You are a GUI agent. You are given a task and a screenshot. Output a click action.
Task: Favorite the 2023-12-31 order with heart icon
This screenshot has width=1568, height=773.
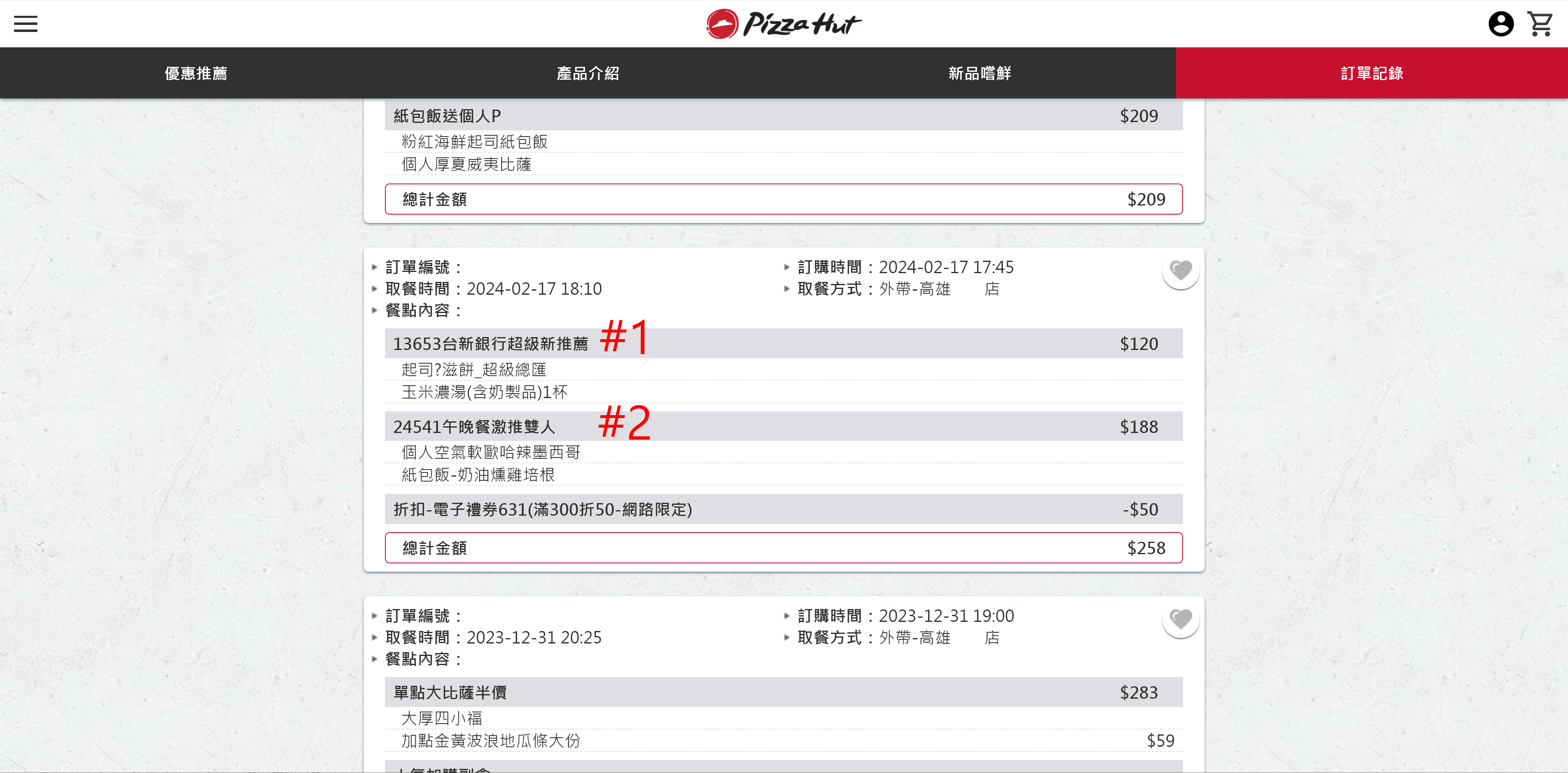pyautogui.click(x=1180, y=620)
